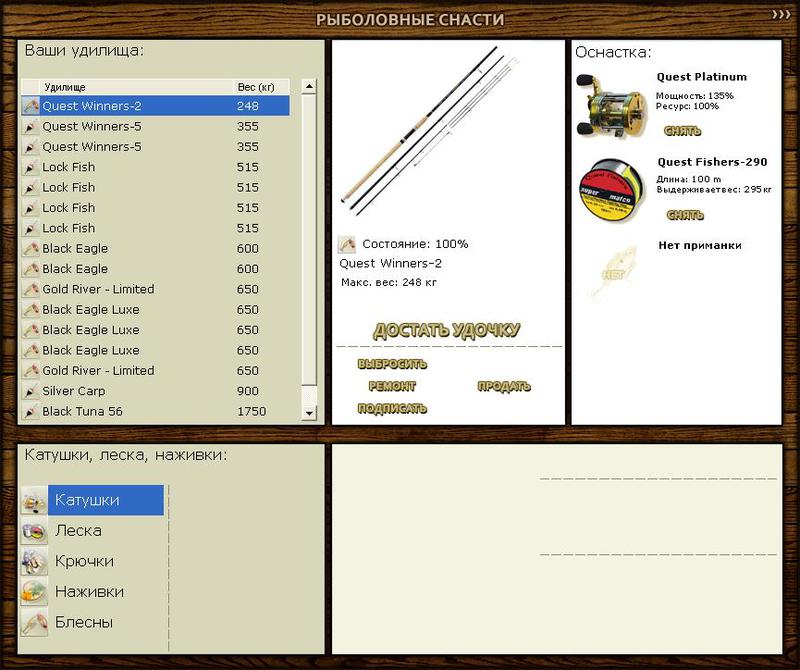Image resolution: width=800 pixels, height=670 pixels.
Task: Click the РЕМОНТ button
Action: 392,386
